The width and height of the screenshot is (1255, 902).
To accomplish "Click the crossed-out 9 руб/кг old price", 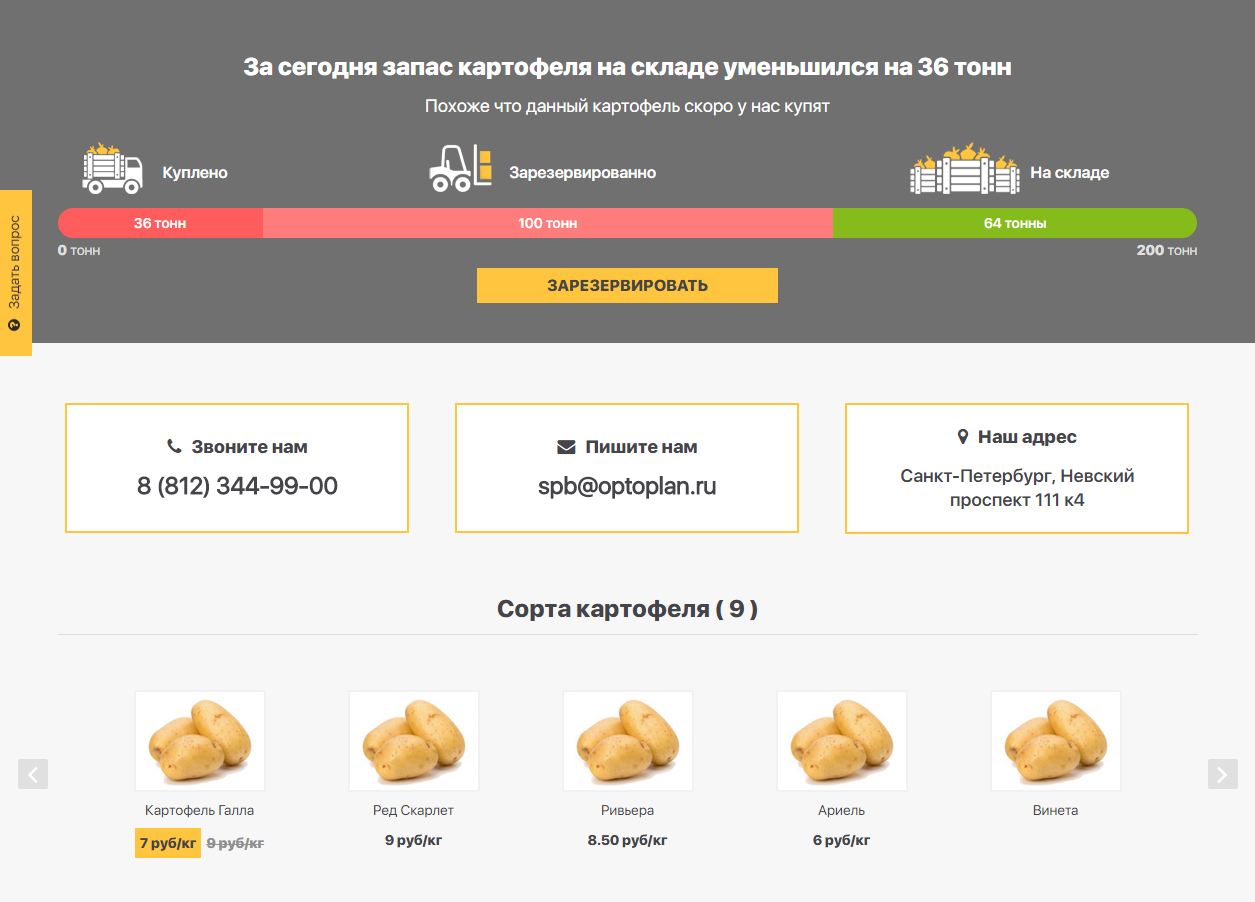I will 235,843.
